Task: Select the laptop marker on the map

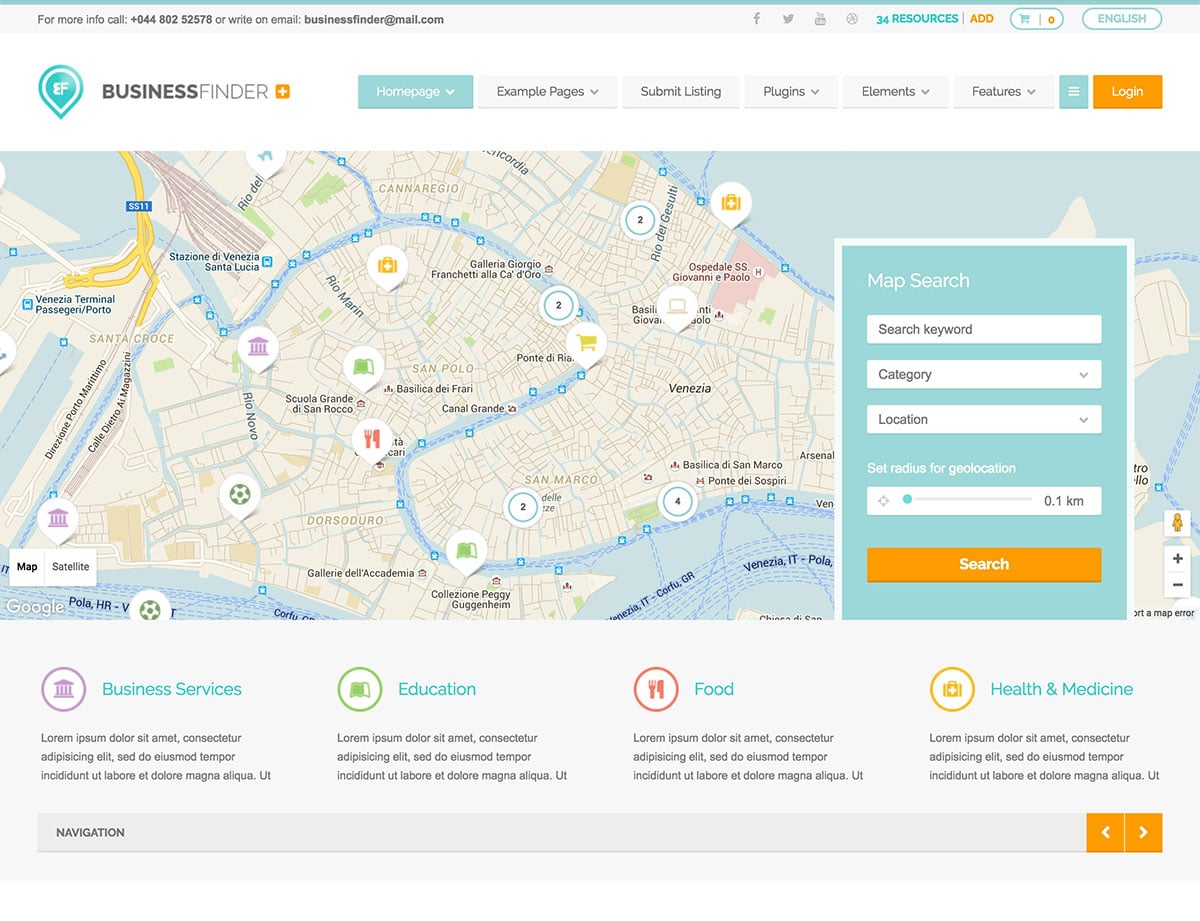Action: pos(677,307)
